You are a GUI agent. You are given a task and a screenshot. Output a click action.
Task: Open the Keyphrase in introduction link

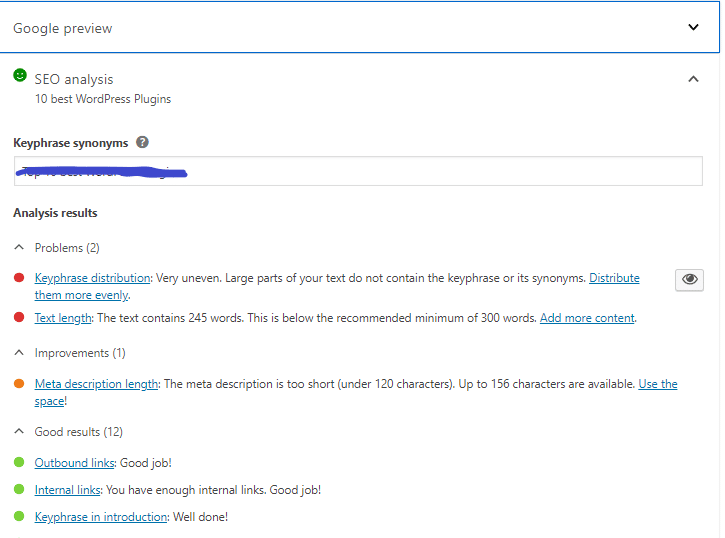pyautogui.click(x=101, y=517)
